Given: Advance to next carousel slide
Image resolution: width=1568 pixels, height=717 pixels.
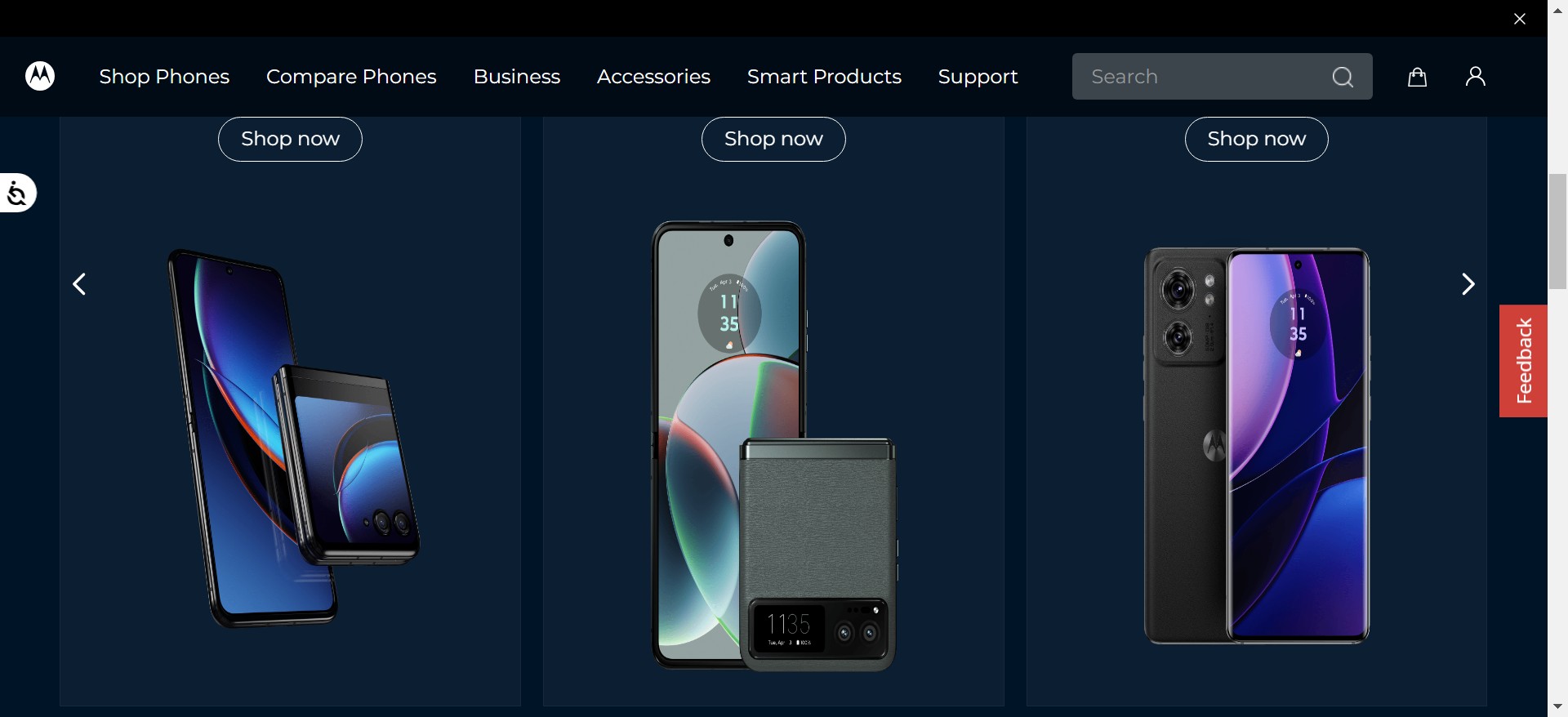Looking at the screenshot, I should coord(1468,284).
